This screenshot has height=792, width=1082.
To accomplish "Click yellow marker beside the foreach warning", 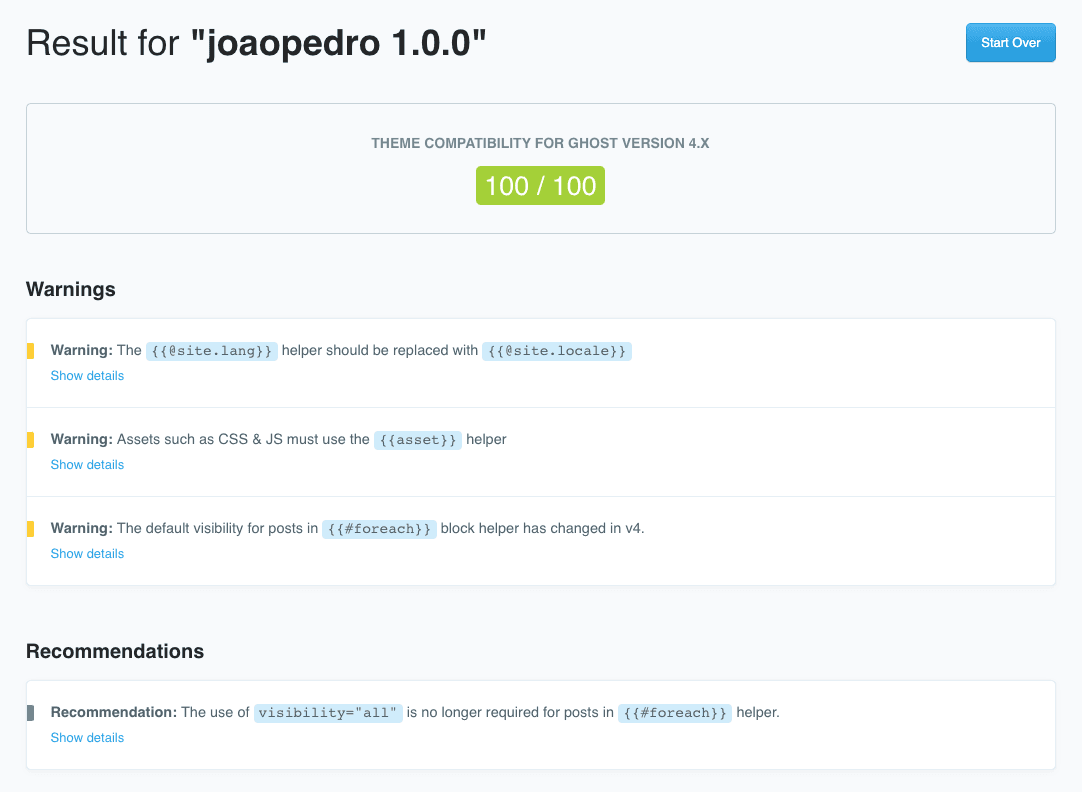I will [30, 529].
